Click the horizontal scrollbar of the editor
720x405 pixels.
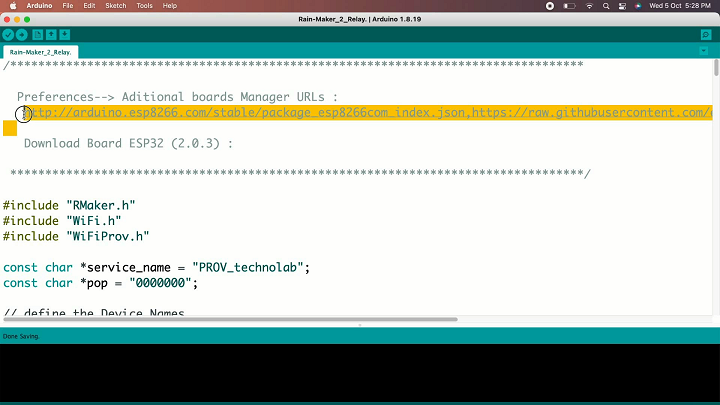pos(231,319)
